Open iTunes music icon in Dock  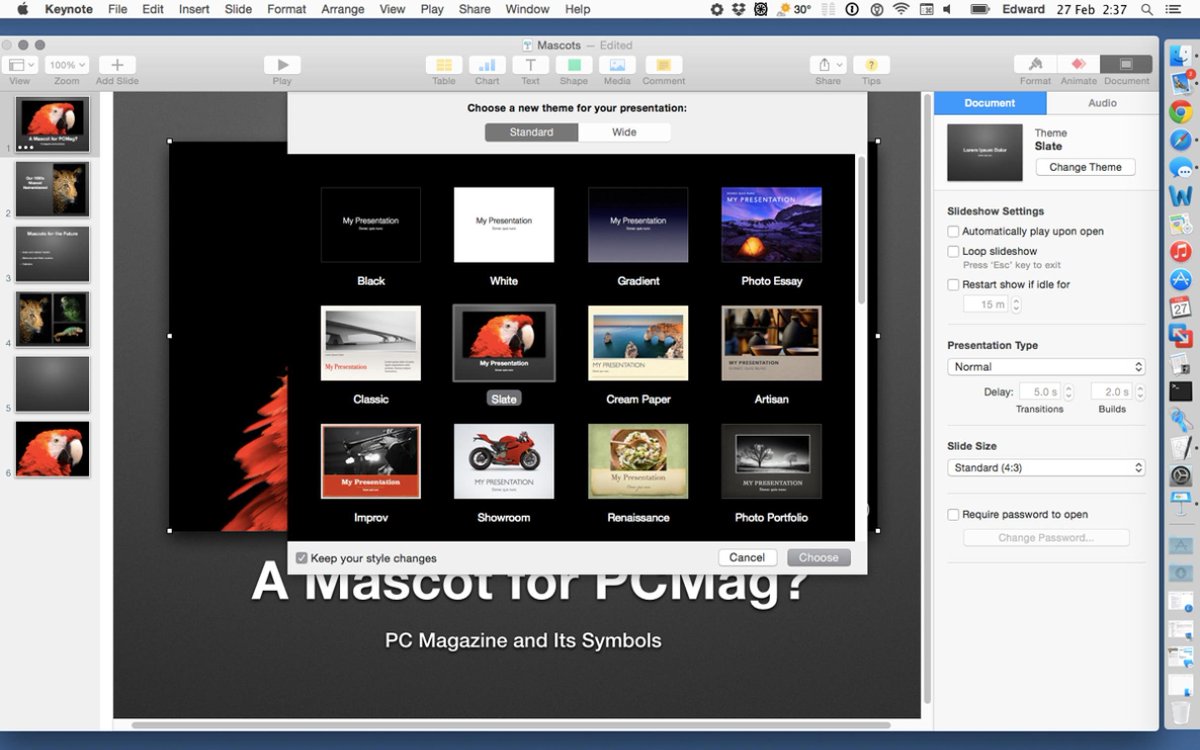point(1181,251)
